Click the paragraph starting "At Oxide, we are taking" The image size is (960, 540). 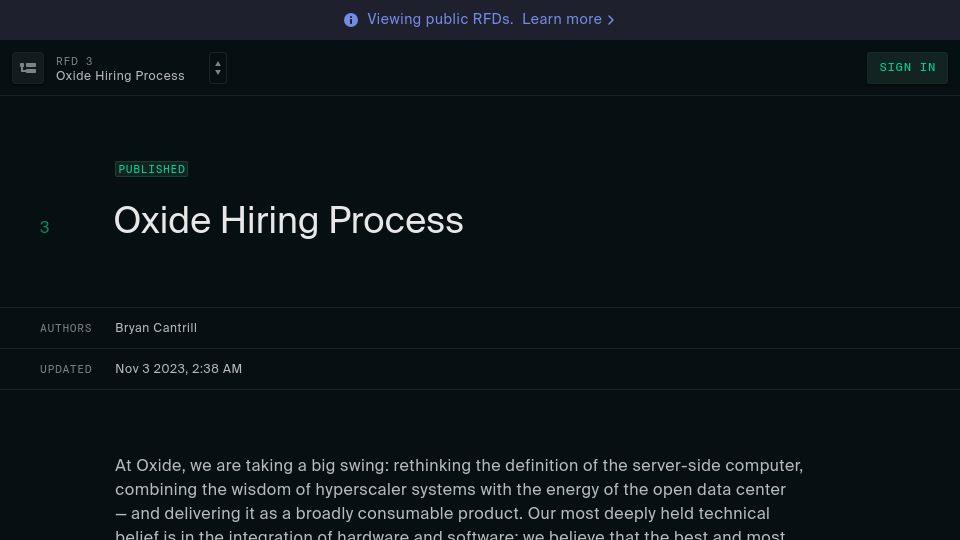tap(459, 499)
